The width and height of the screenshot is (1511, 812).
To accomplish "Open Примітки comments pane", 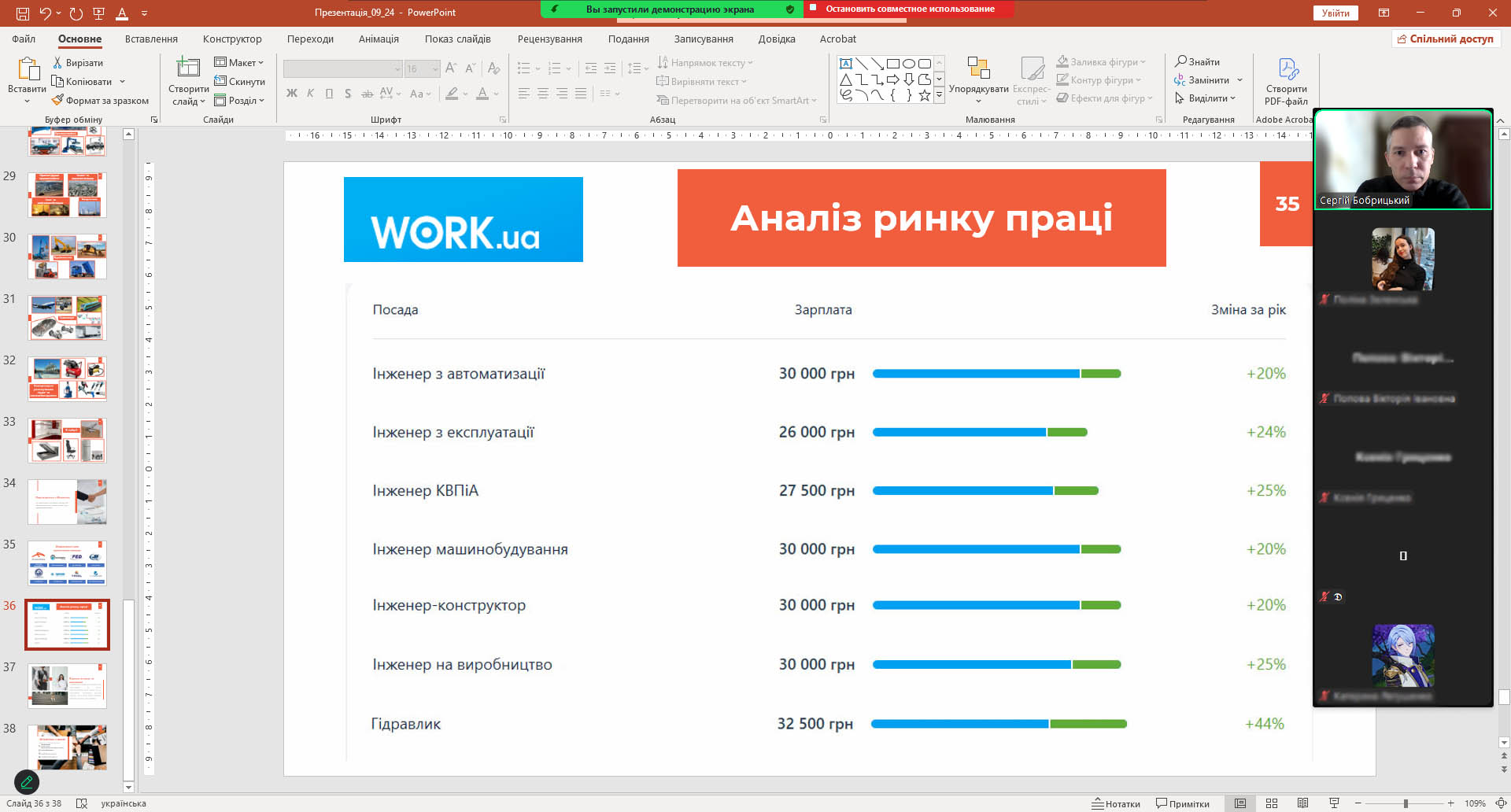I will point(1182,803).
